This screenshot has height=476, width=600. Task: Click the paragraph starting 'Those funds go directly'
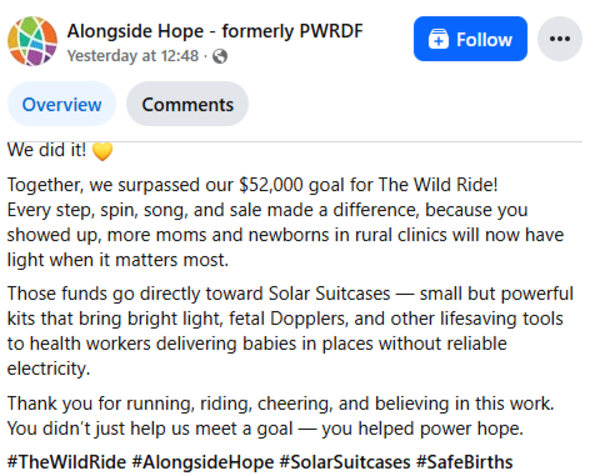click(x=290, y=331)
